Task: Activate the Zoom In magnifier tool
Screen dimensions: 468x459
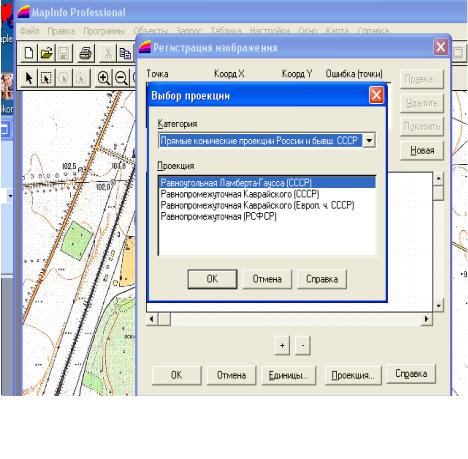Action: (103, 79)
